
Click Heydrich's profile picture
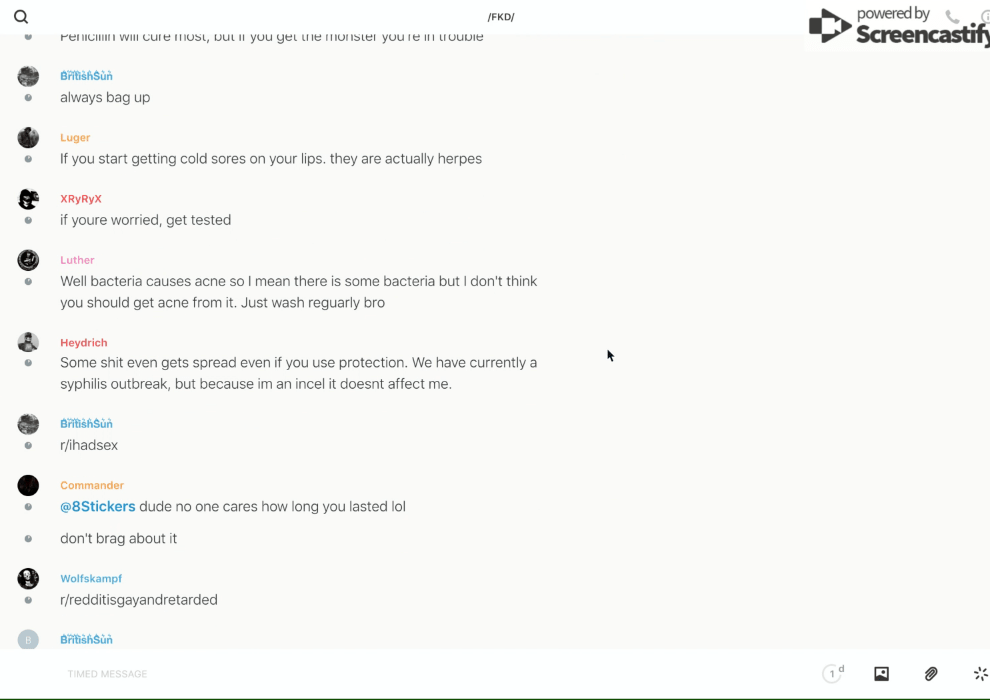pos(28,342)
